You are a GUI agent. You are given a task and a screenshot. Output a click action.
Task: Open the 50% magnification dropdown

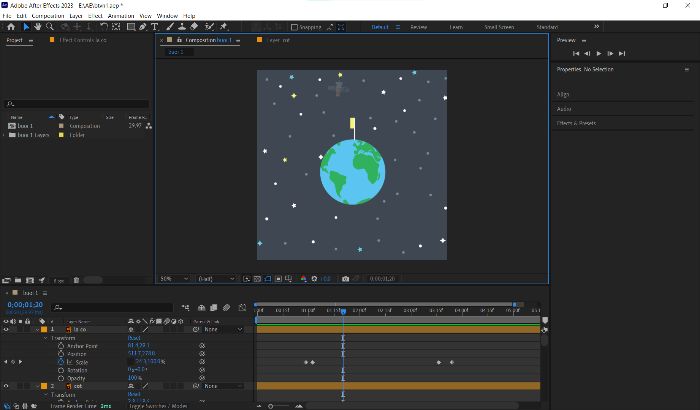174,279
